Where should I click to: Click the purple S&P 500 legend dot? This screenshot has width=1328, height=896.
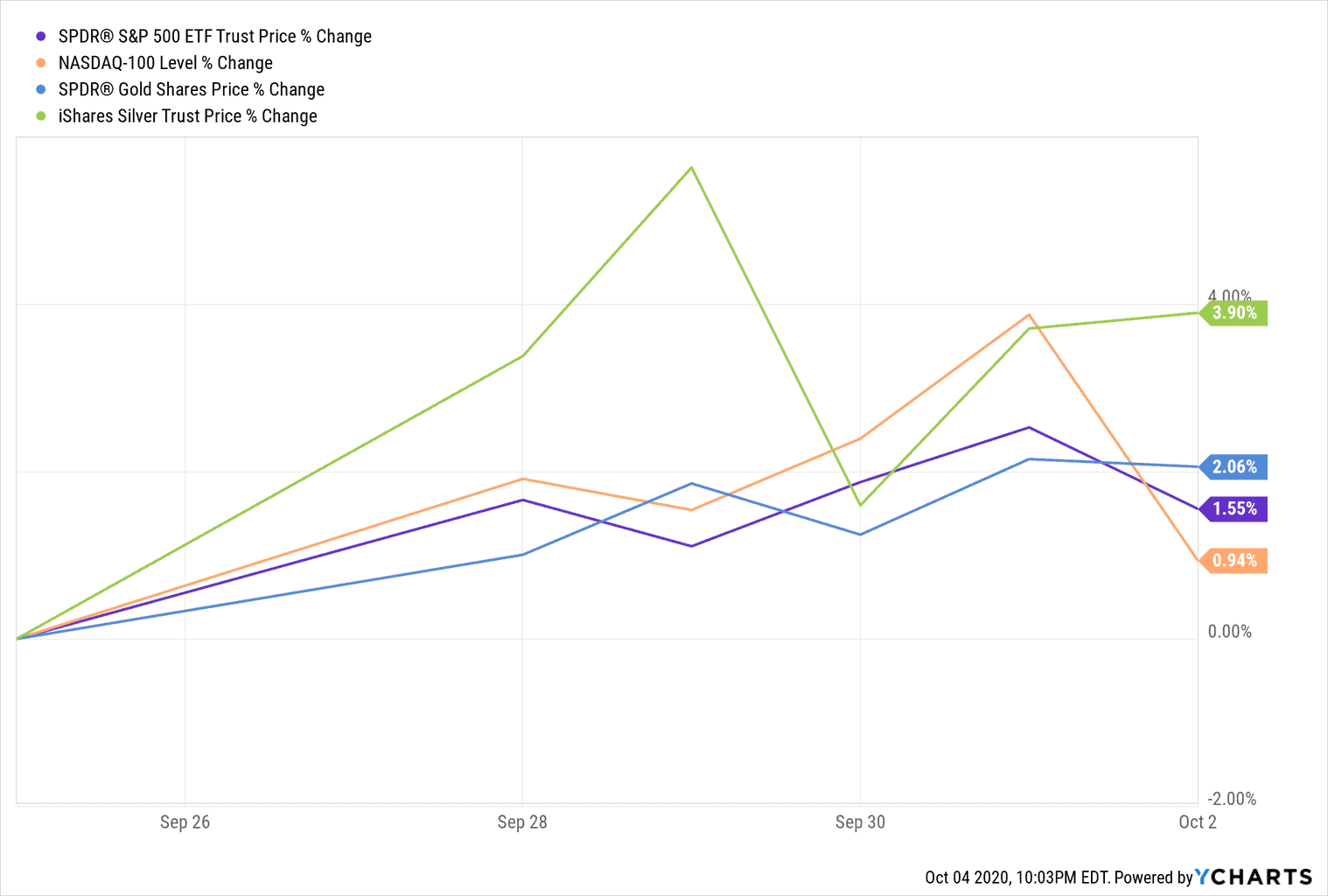(x=40, y=37)
